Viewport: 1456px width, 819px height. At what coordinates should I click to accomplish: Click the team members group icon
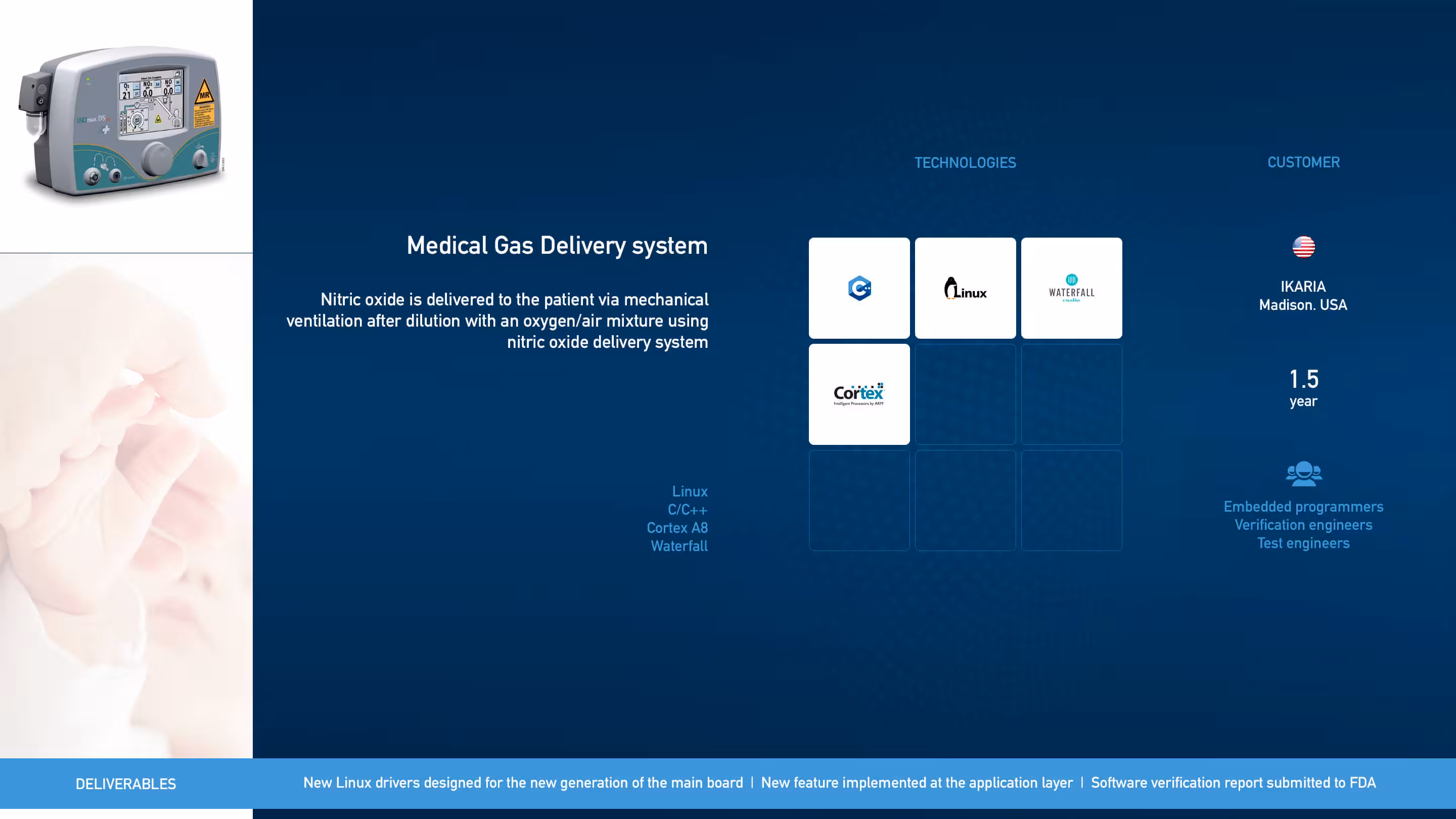pos(1303,474)
